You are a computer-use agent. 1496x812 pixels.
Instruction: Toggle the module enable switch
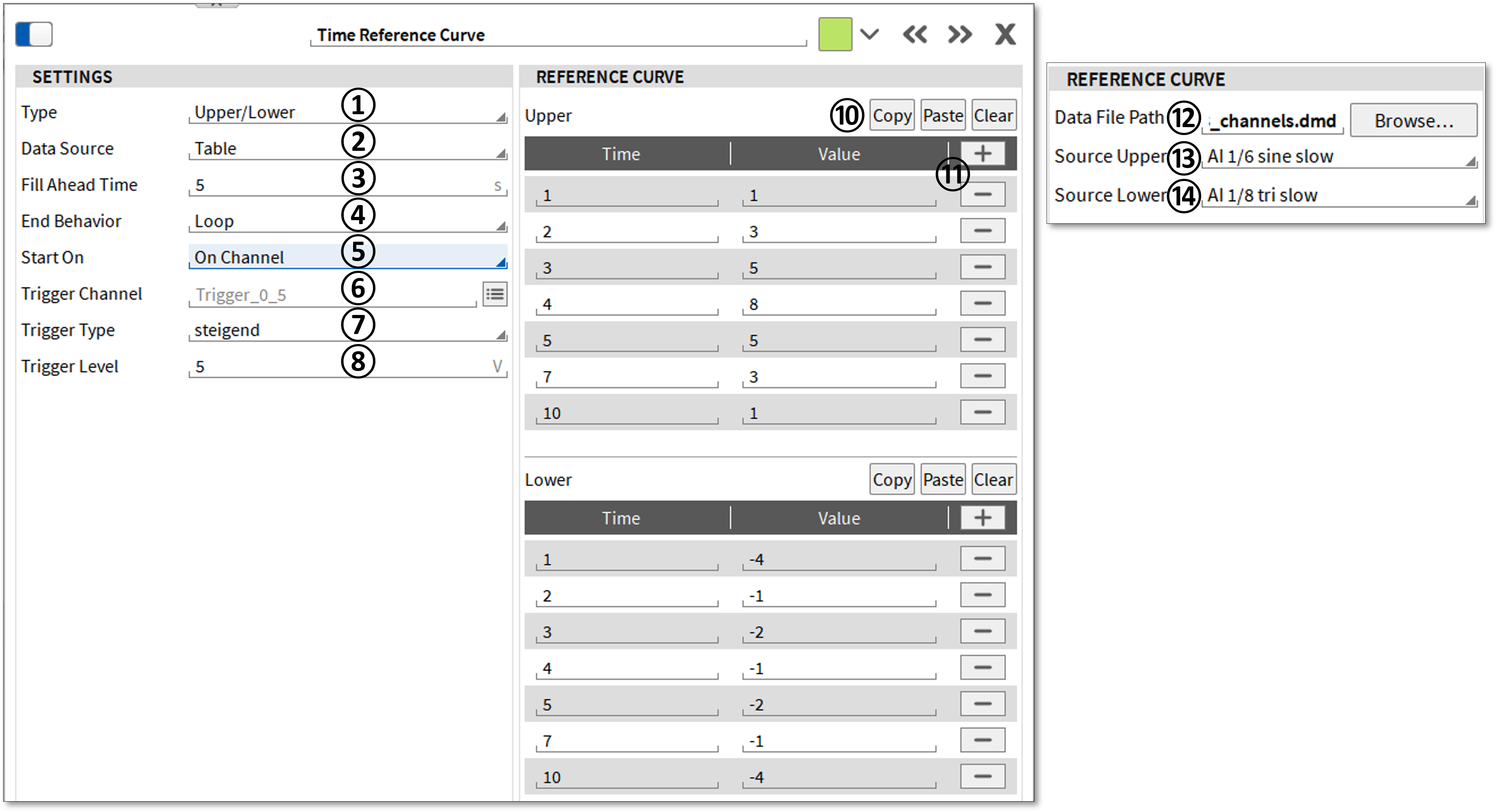click(x=34, y=34)
